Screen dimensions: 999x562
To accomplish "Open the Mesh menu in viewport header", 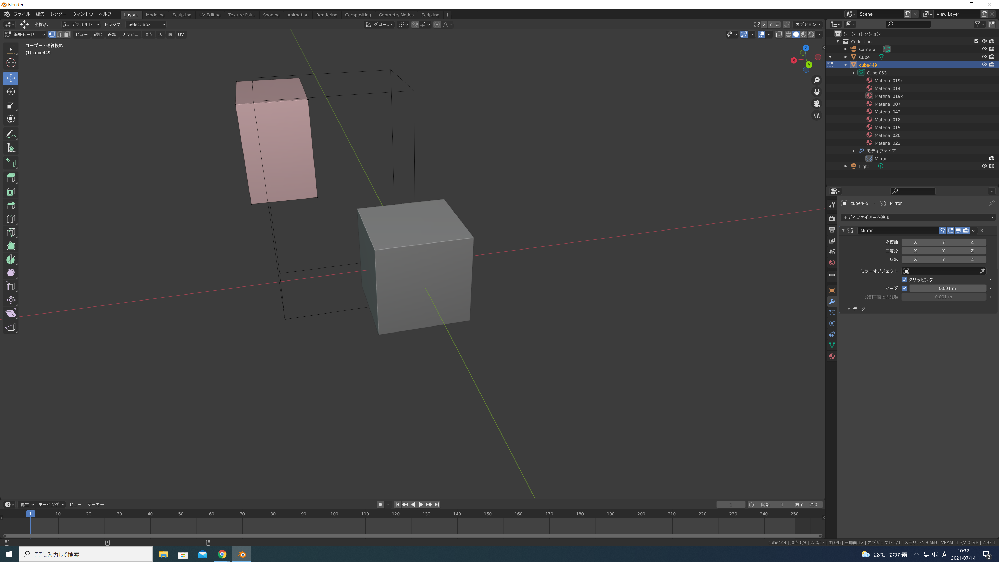I will click(x=130, y=34).
